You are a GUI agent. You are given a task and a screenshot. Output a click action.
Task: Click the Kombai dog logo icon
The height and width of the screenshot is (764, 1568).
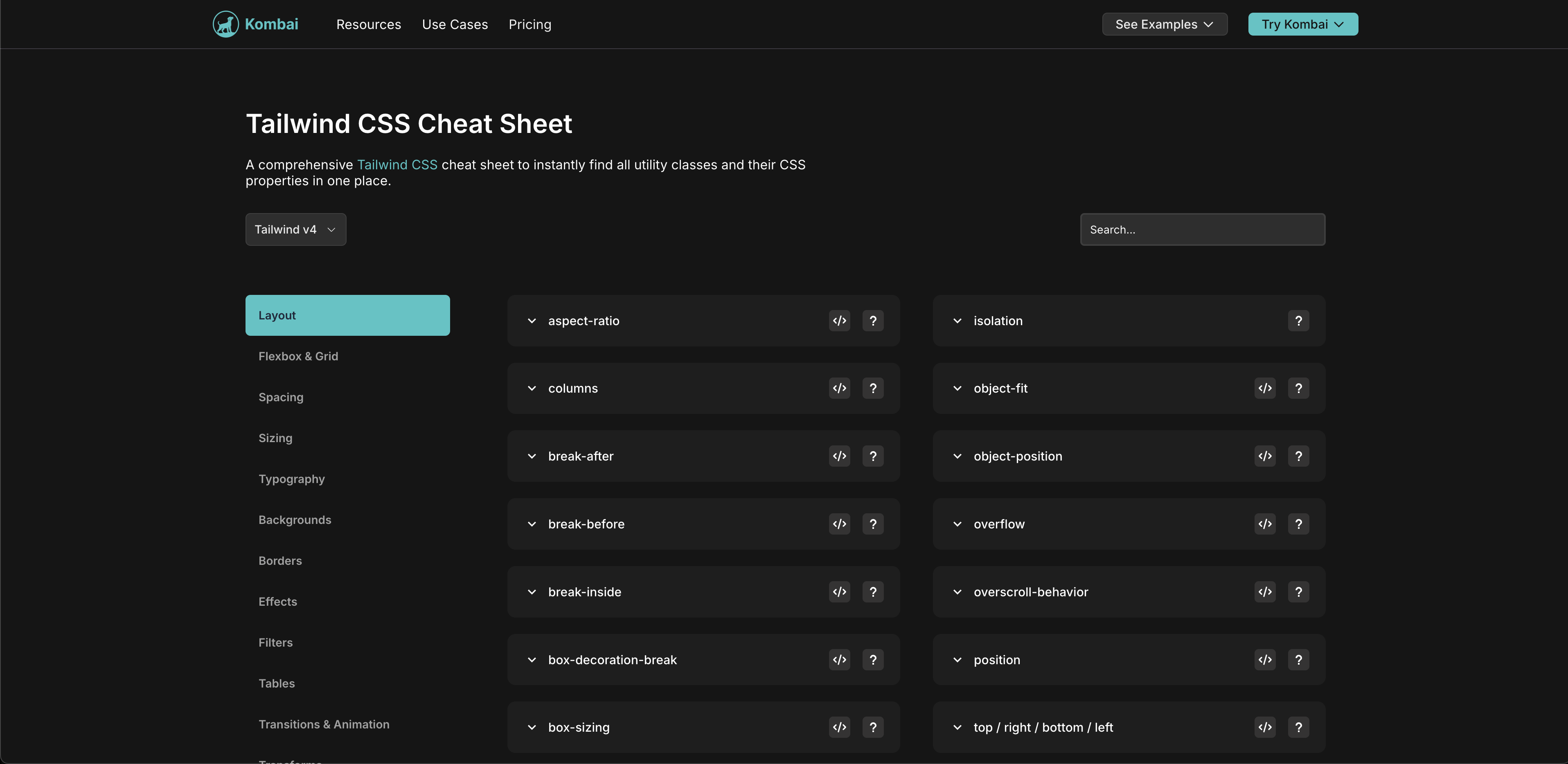[x=225, y=24]
